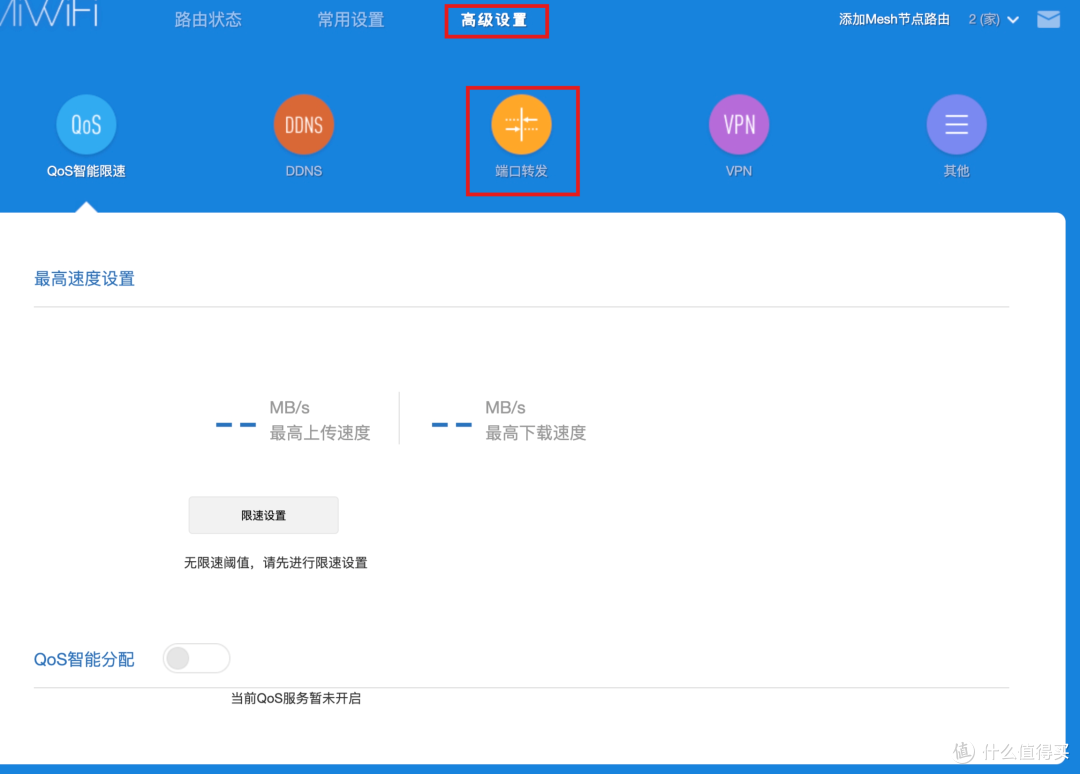
Task: Open 端口转发 port forwarding icon
Action: pos(521,124)
